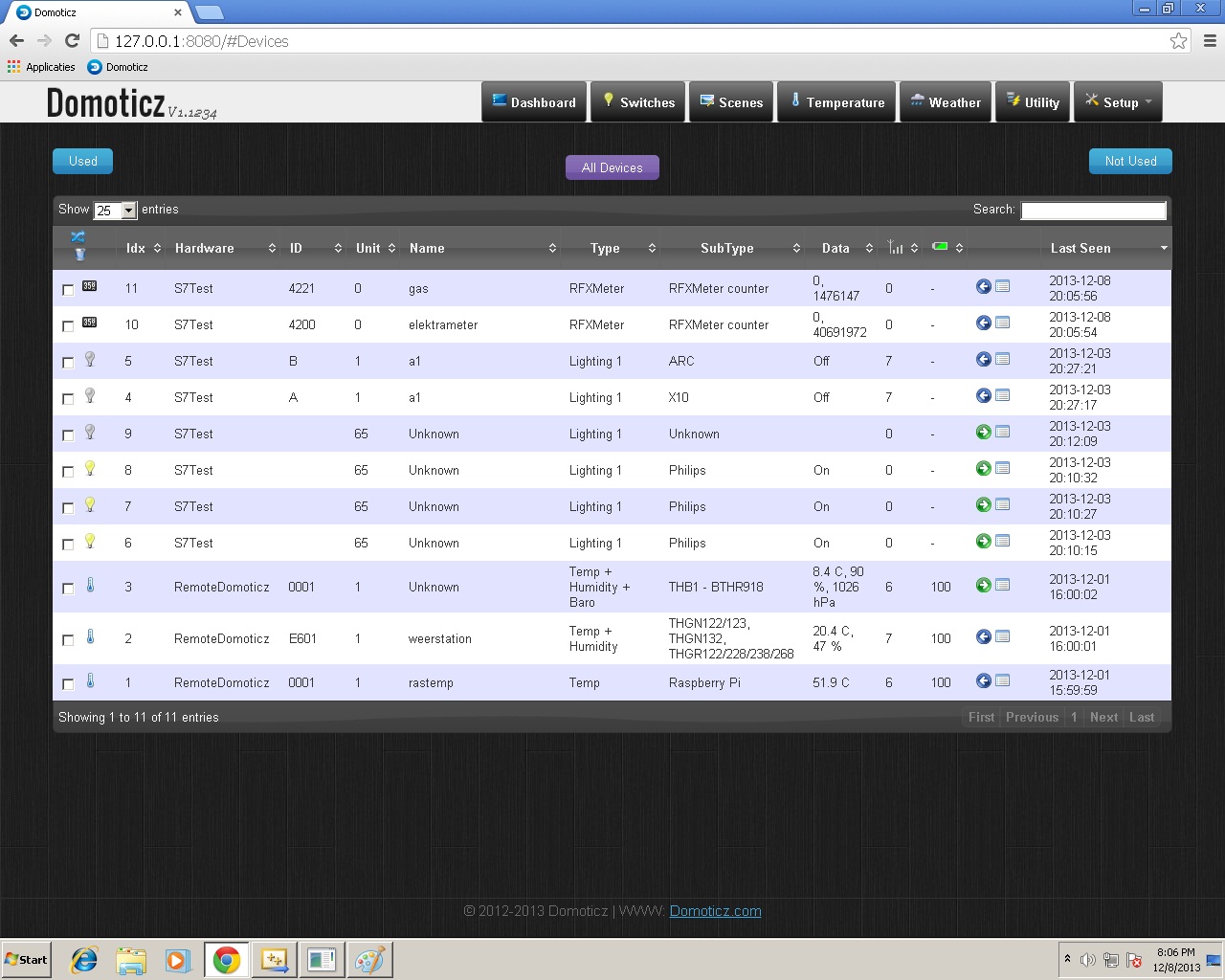Filter by Used devices button
1225x980 pixels.
click(82, 161)
